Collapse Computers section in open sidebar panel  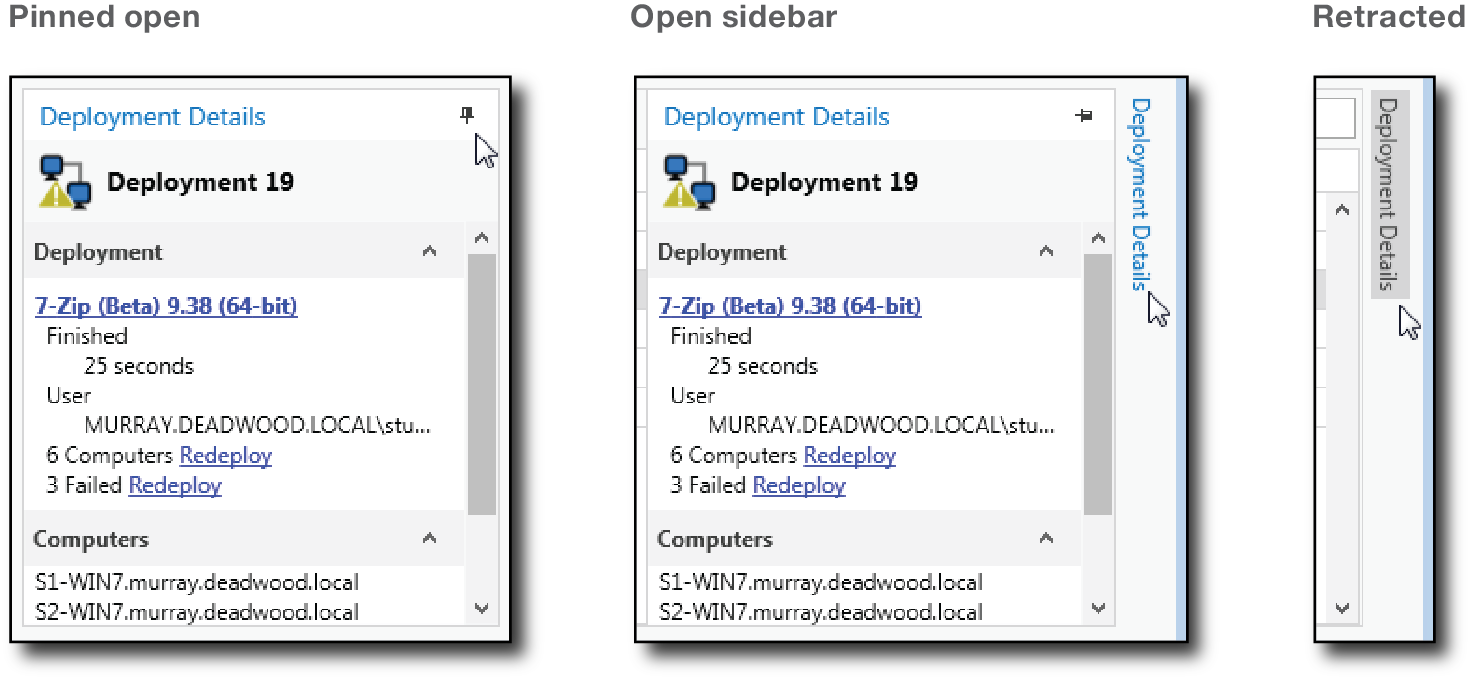click(1046, 539)
